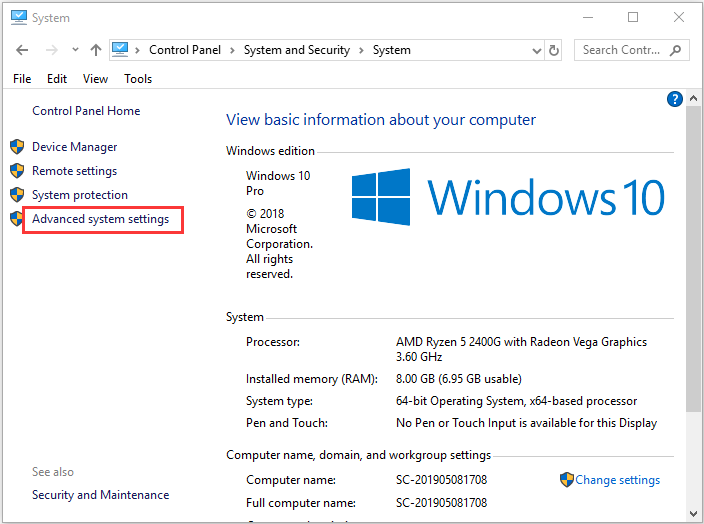Open the blue Help question mark
Screen dimensions: 704x524
[x=675, y=99]
